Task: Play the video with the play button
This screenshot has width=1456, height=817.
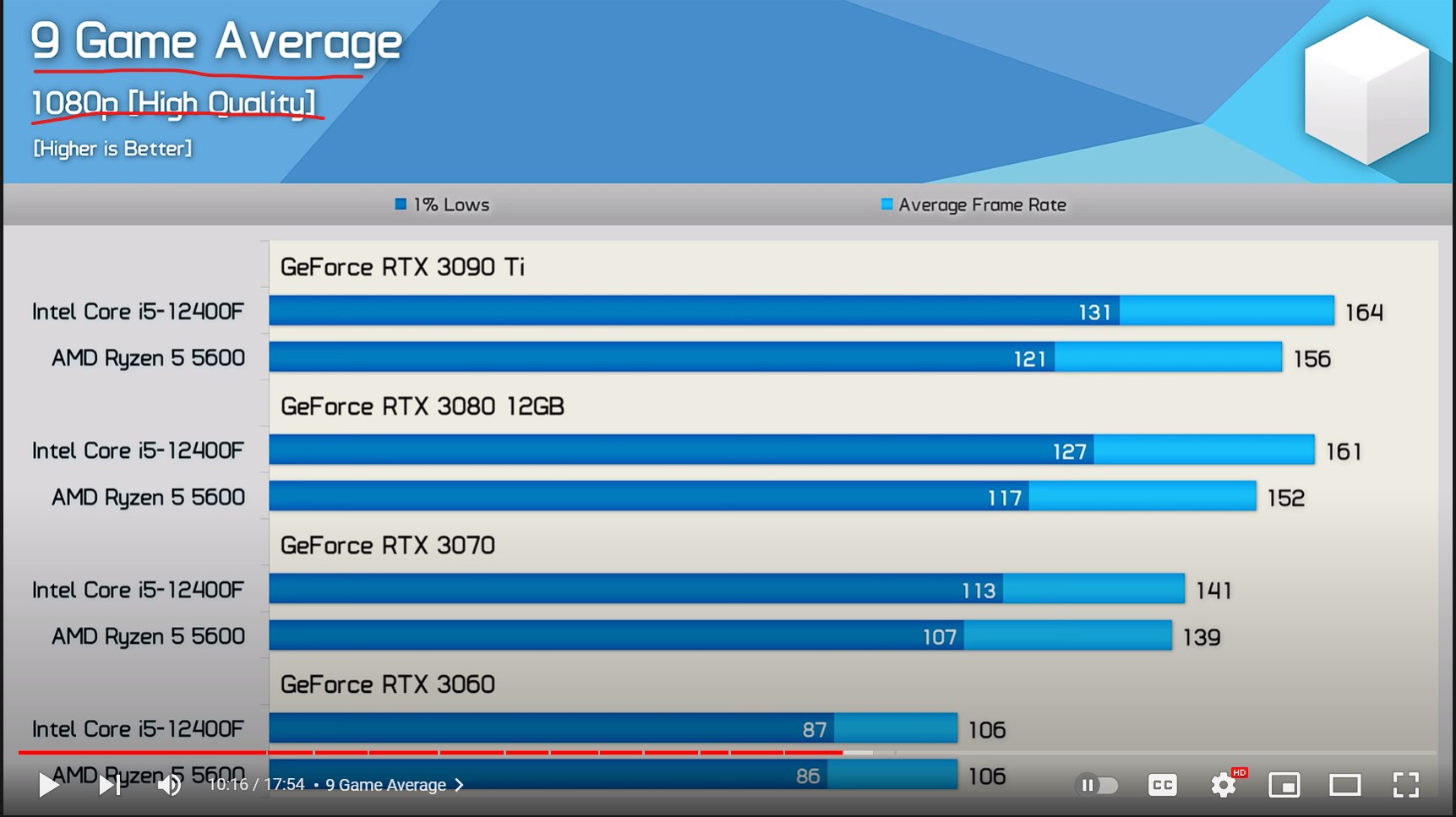Action: point(49,785)
